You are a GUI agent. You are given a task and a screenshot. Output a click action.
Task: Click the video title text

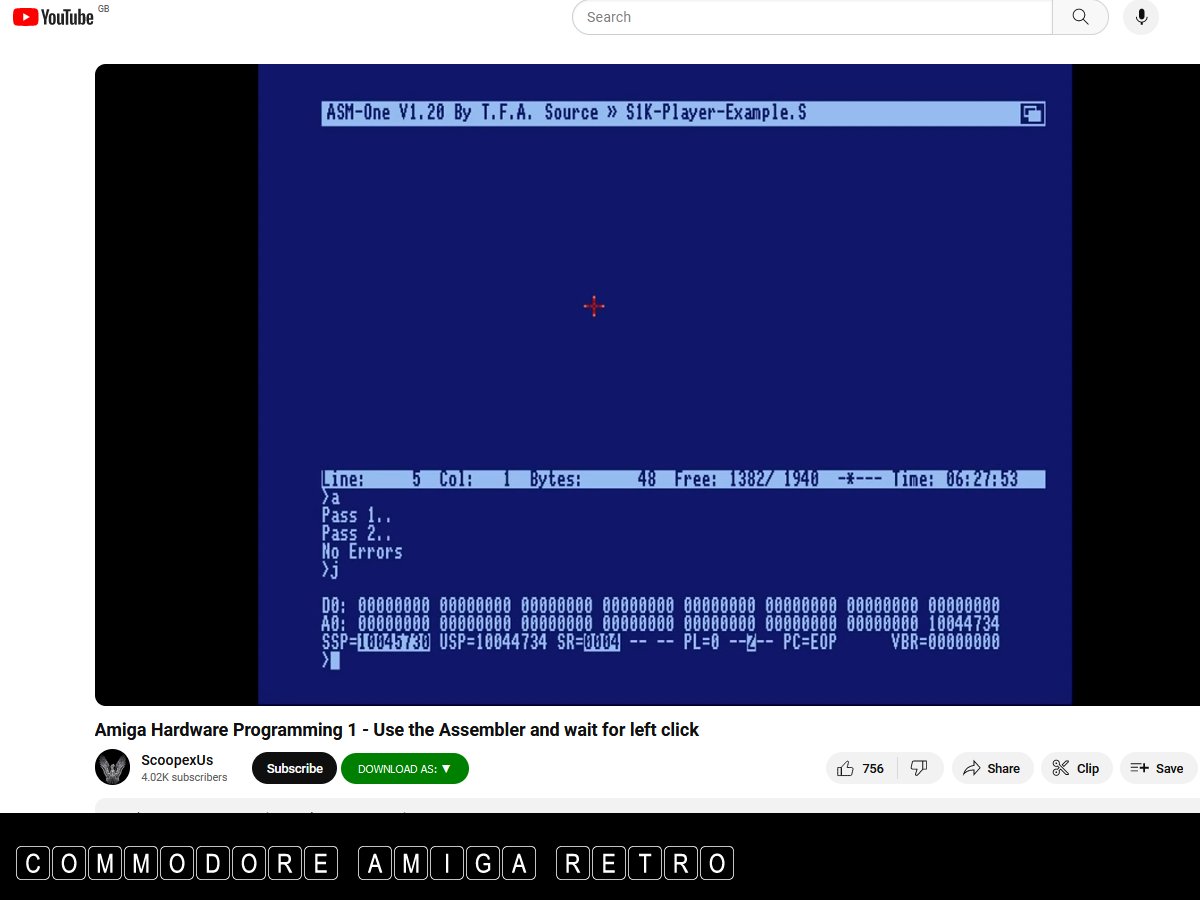397,730
